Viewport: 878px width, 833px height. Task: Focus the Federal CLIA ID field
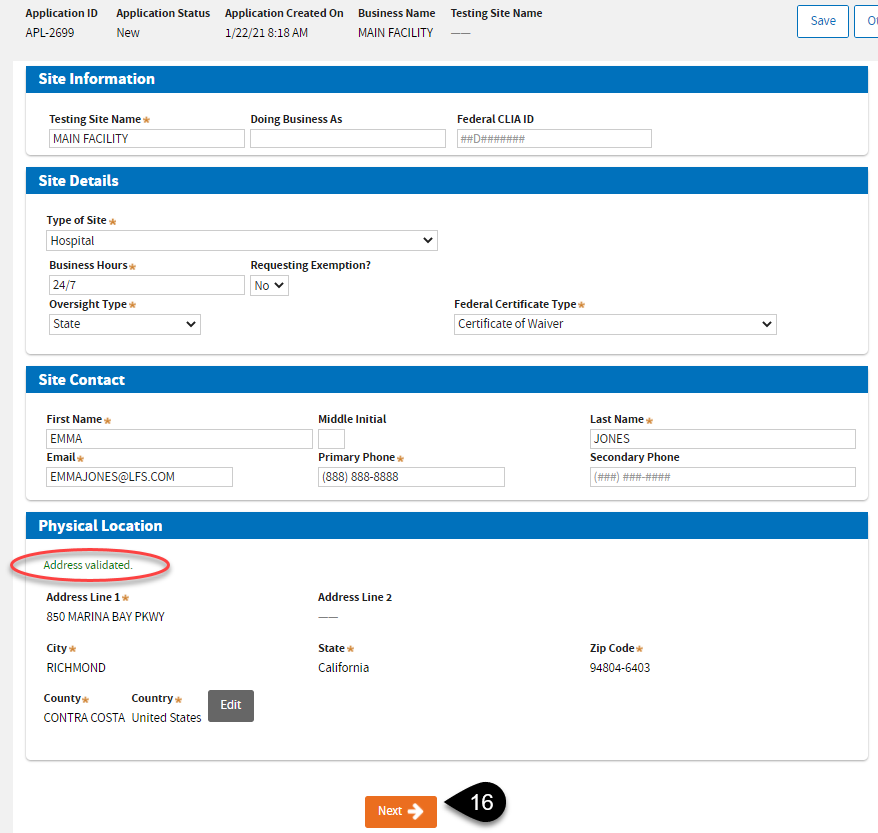553,139
